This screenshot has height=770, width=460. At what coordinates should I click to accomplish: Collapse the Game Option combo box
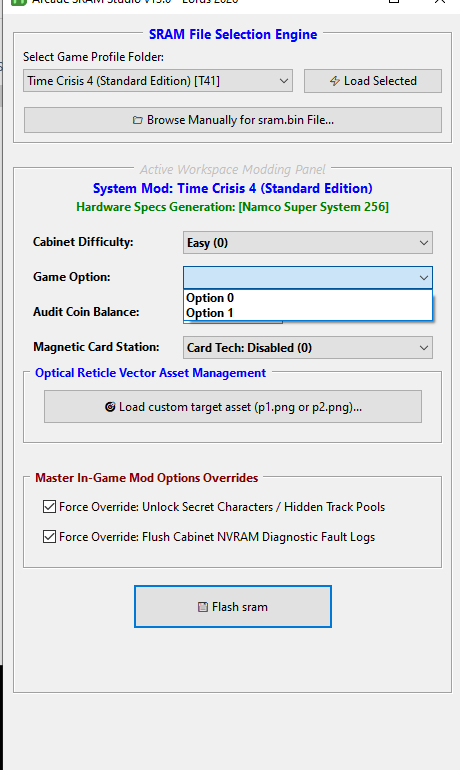[x=308, y=277]
